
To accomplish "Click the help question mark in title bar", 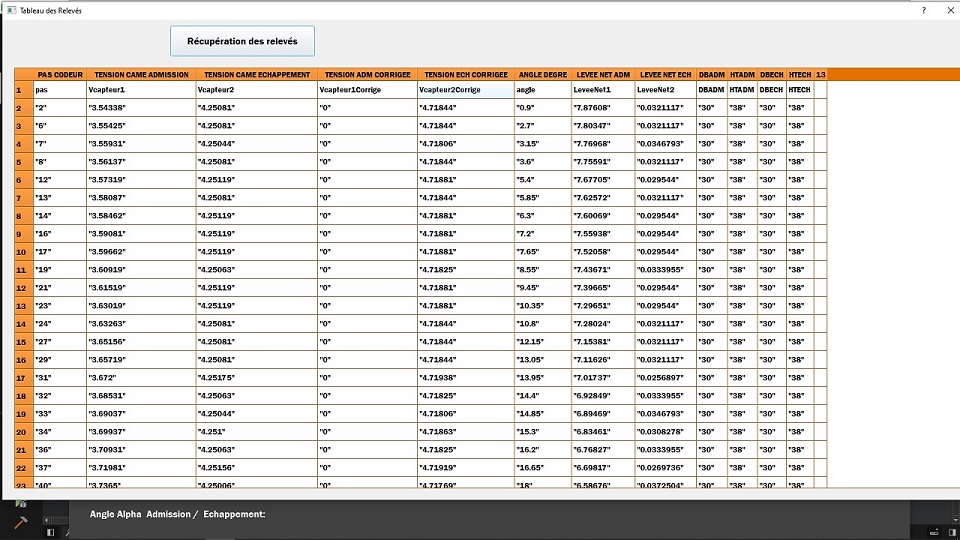I will [923, 10].
